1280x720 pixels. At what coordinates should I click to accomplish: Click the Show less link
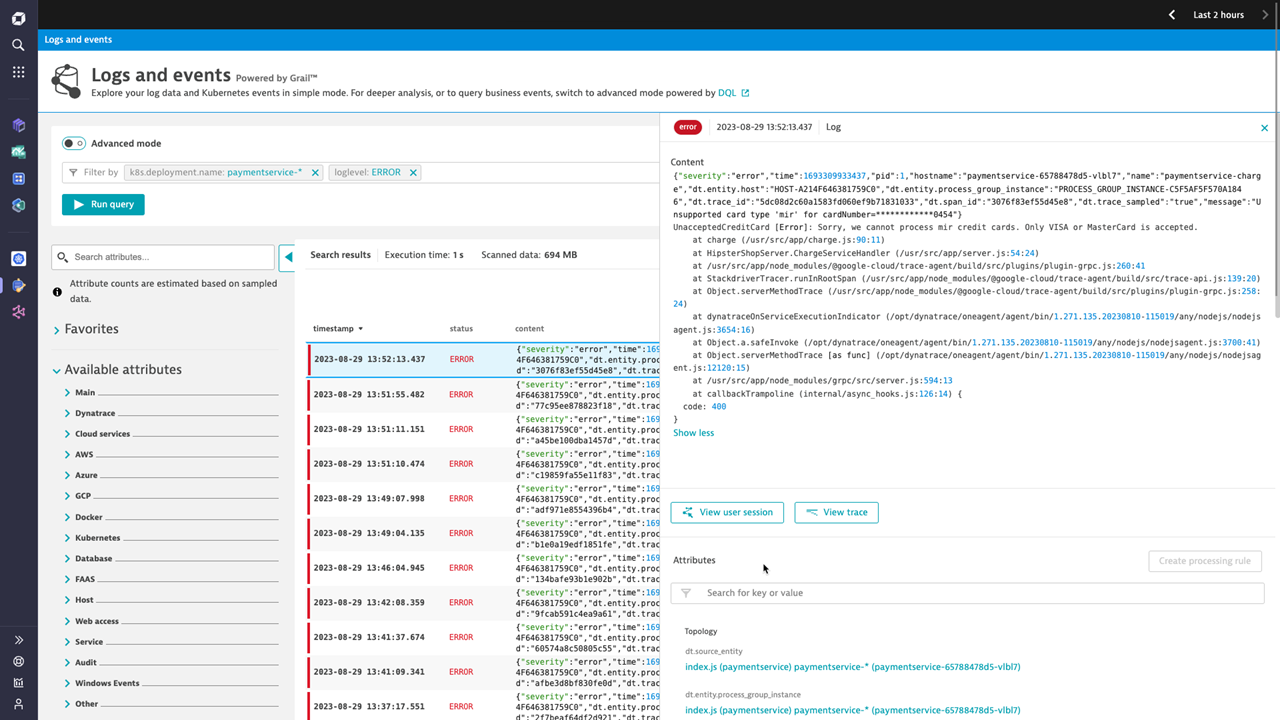tap(693, 433)
